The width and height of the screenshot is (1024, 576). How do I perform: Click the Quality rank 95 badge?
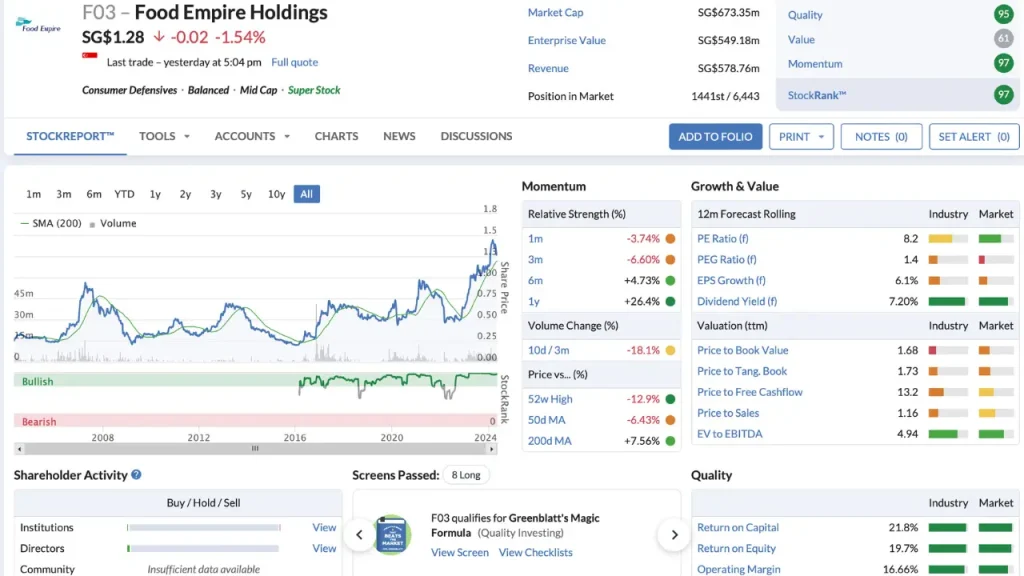[1003, 14]
